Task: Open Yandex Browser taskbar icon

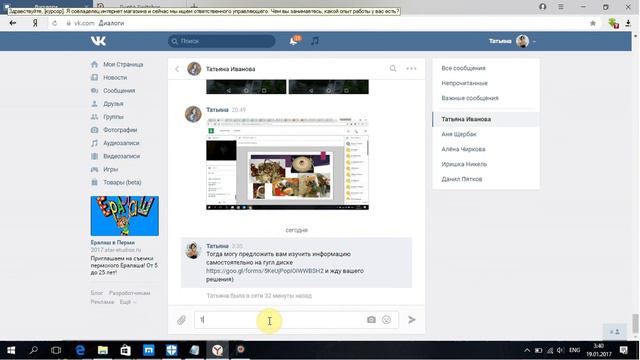Action: (x=218, y=350)
